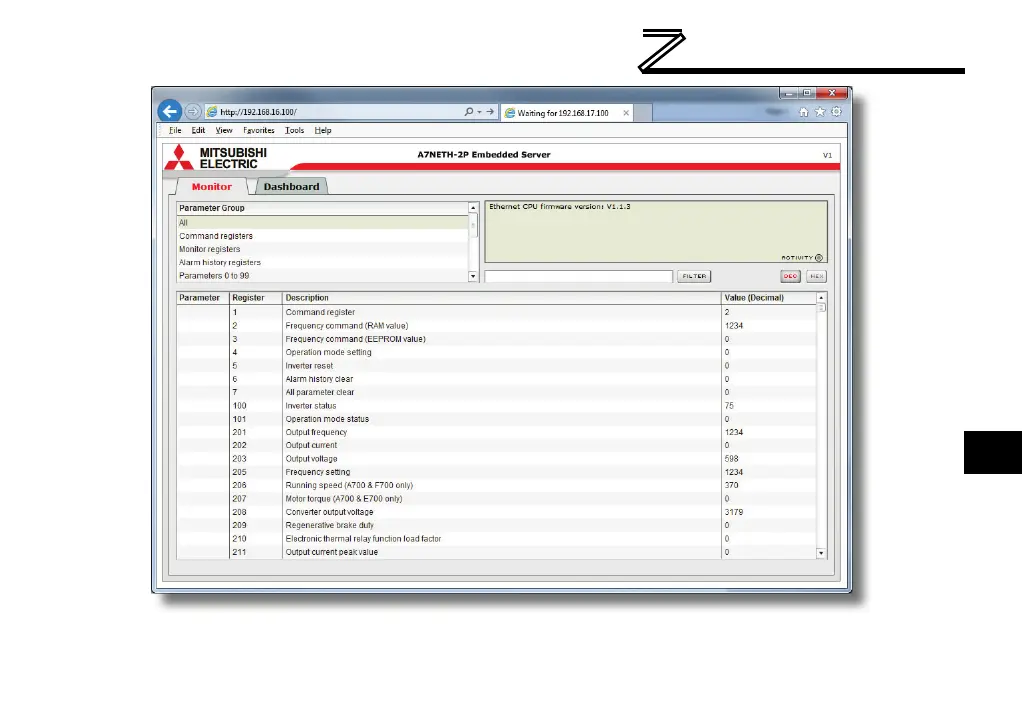Select 'Running speed (A700 & F700 only)' row
Screen dimensions: 1022x720
click(x=497, y=485)
